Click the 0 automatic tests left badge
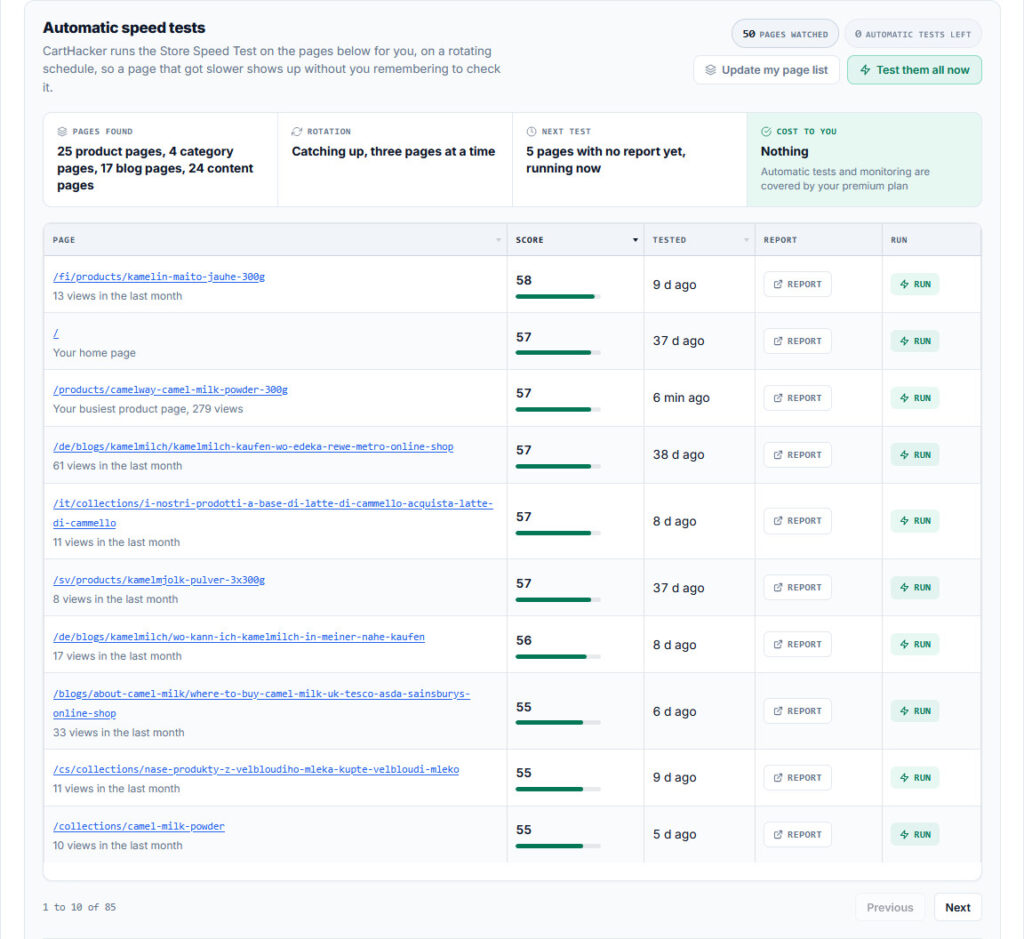Image resolution: width=1024 pixels, height=939 pixels. coord(913,34)
